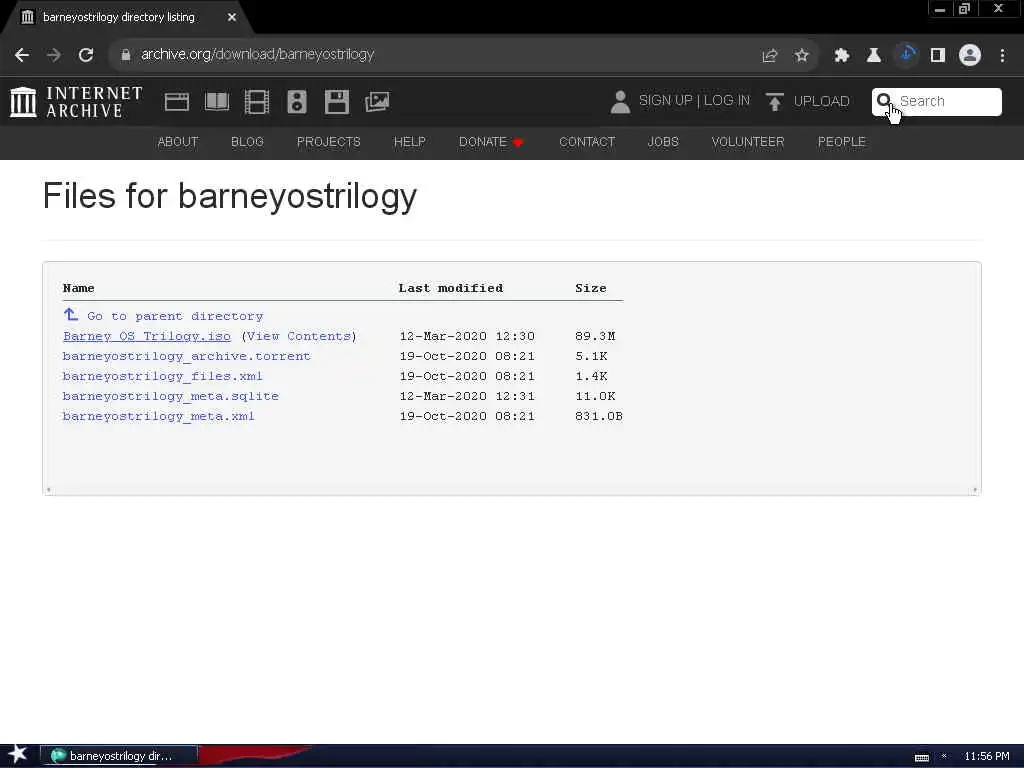1024x768 pixels.
Task: Click the share page icon in address bar
Action: click(770, 55)
